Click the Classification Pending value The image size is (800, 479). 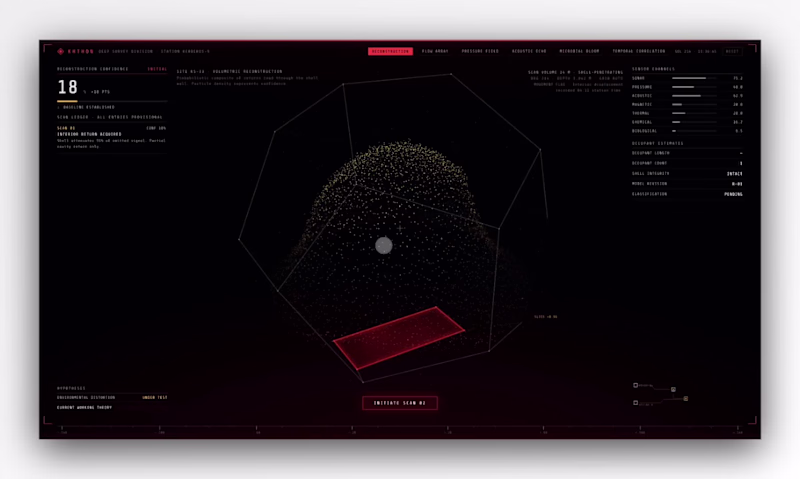tap(733, 194)
